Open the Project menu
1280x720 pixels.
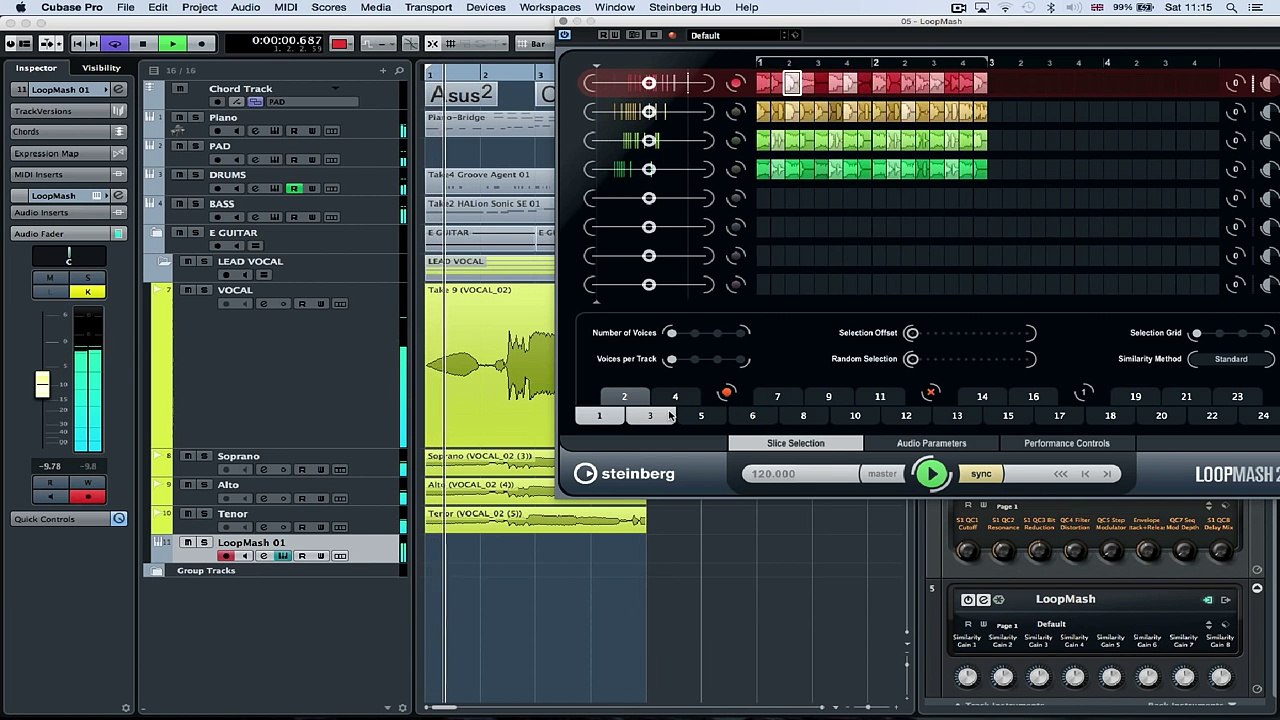(199, 8)
